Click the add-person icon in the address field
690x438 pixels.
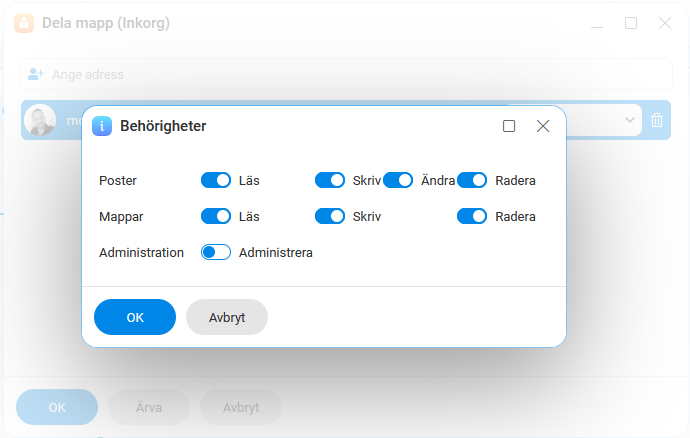click(36, 74)
